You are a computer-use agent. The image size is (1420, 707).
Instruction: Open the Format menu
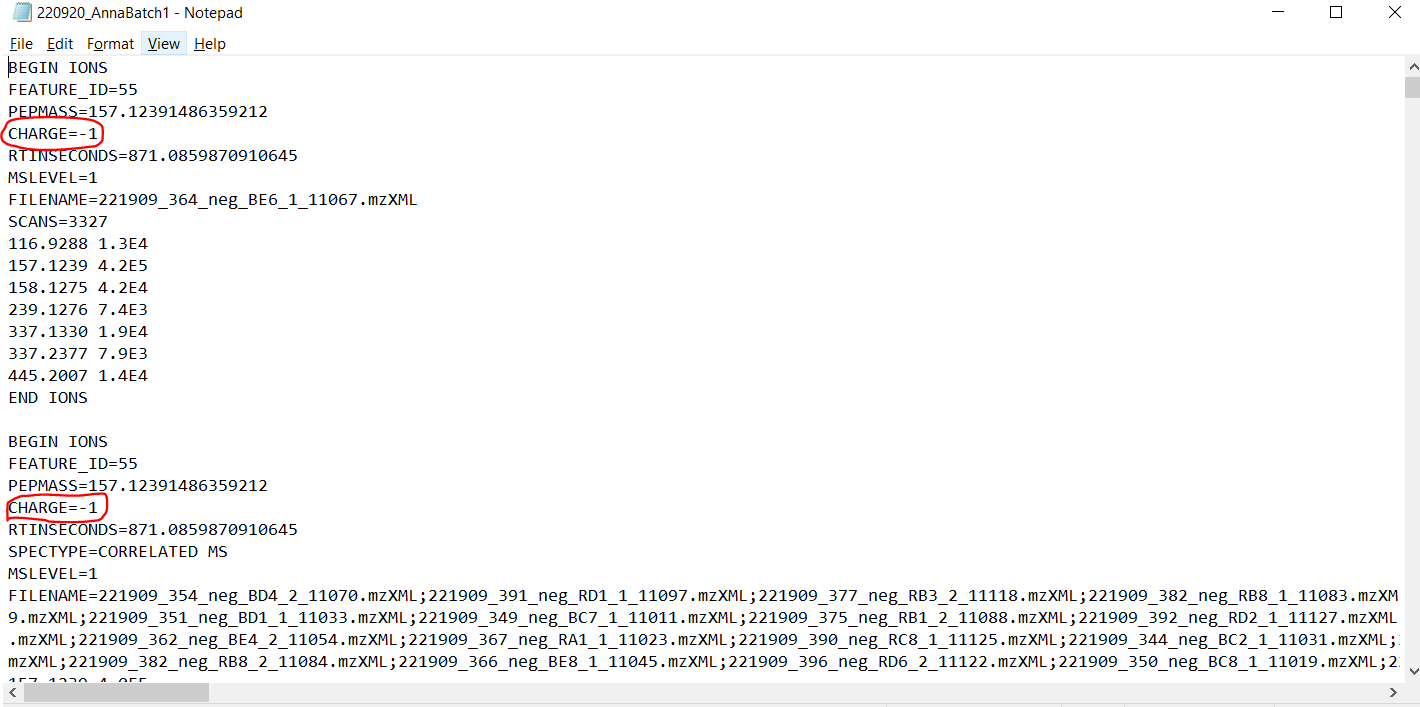[110, 43]
